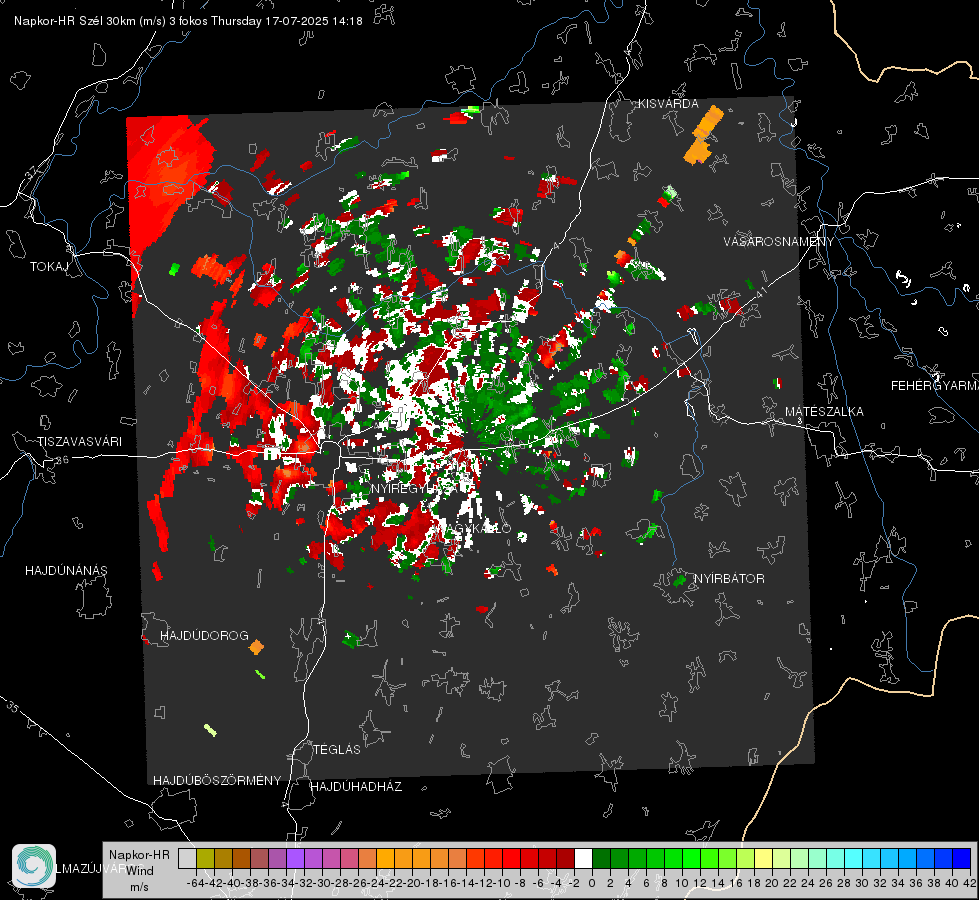Image resolution: width=979 pixels, height=900 pixels.
Task: Pick the olive swatch right of -64
Action: click(x=205, y=858)
